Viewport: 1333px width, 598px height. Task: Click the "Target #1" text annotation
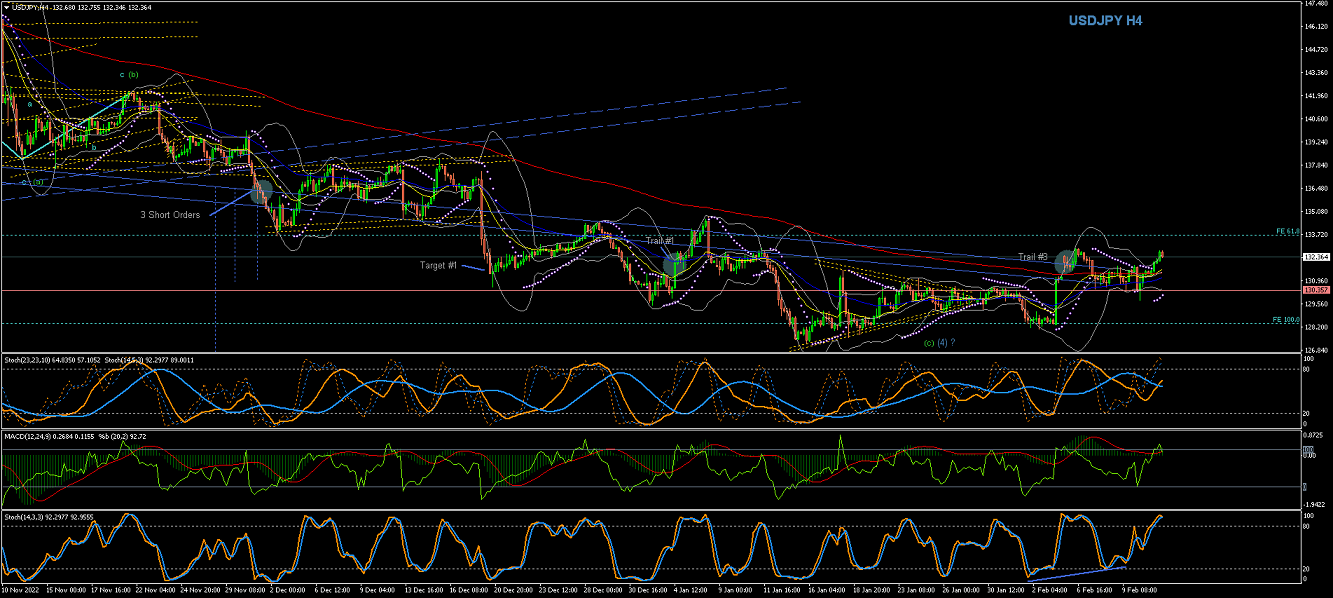click(x=438, y=265)
